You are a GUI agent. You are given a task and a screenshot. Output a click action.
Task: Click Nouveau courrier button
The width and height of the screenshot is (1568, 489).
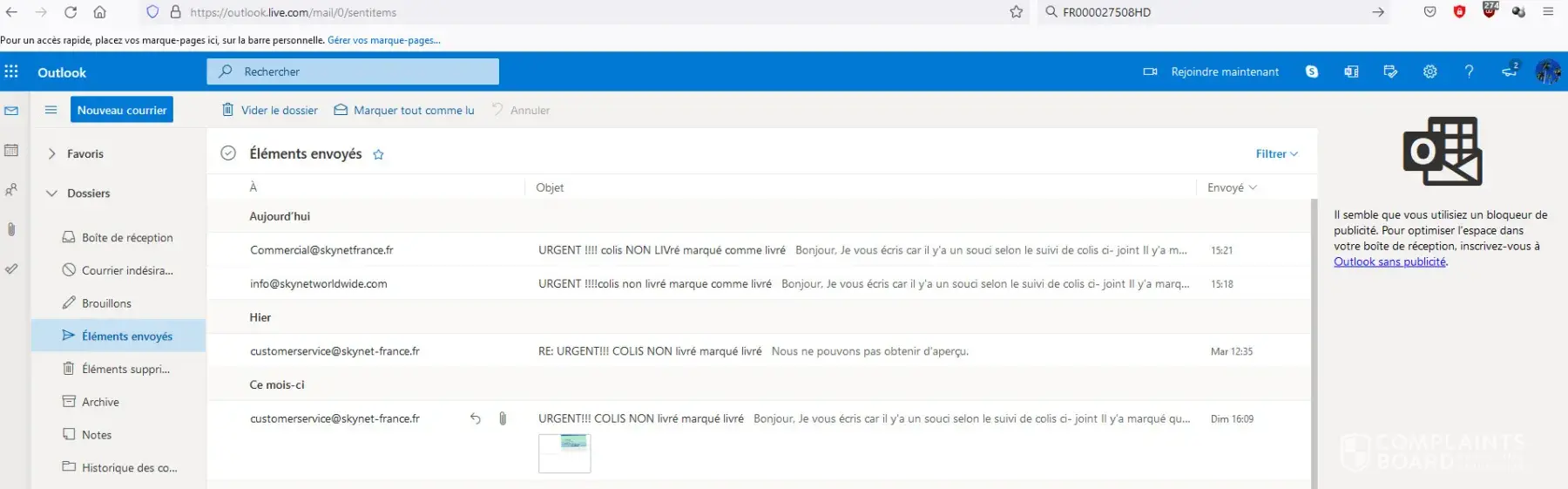tap(122, 110)
